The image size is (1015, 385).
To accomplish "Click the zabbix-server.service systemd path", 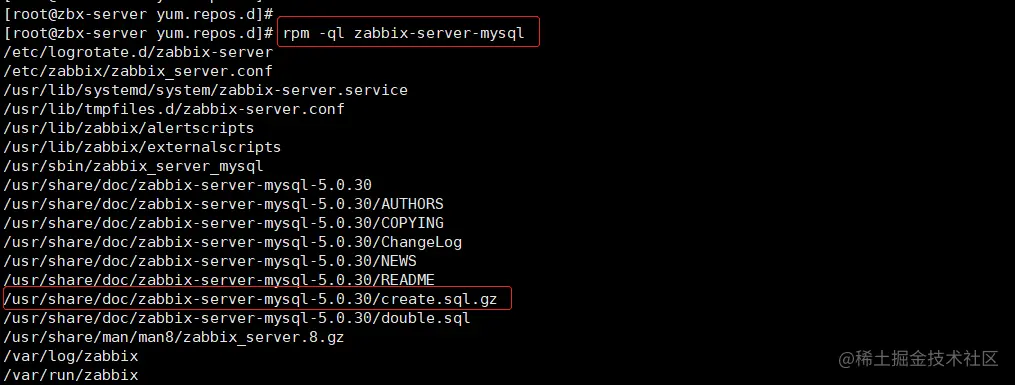I will (206, 90).
